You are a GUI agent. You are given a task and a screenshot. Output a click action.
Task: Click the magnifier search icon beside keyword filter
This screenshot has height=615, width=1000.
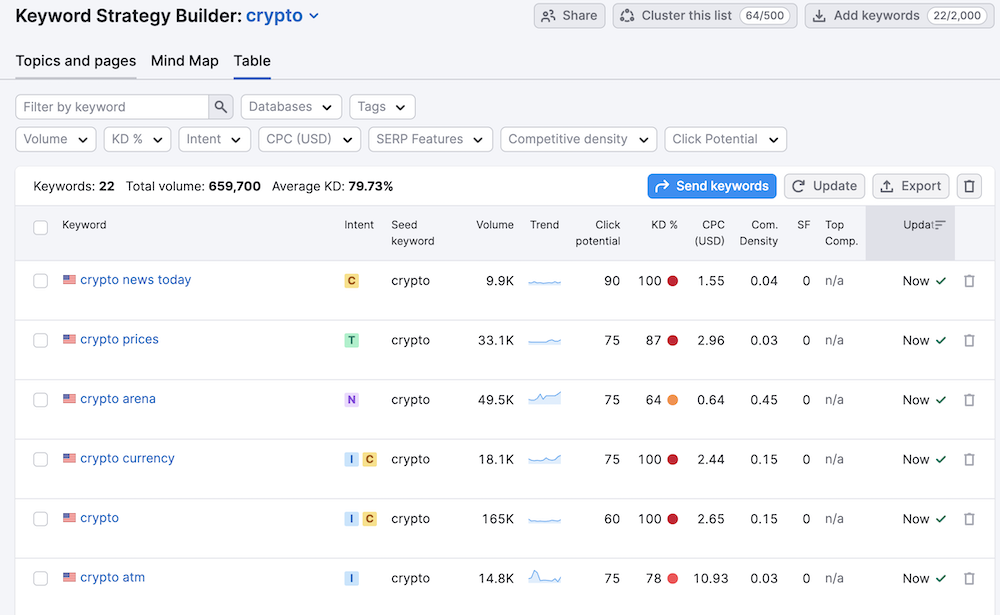coord(221,106)
